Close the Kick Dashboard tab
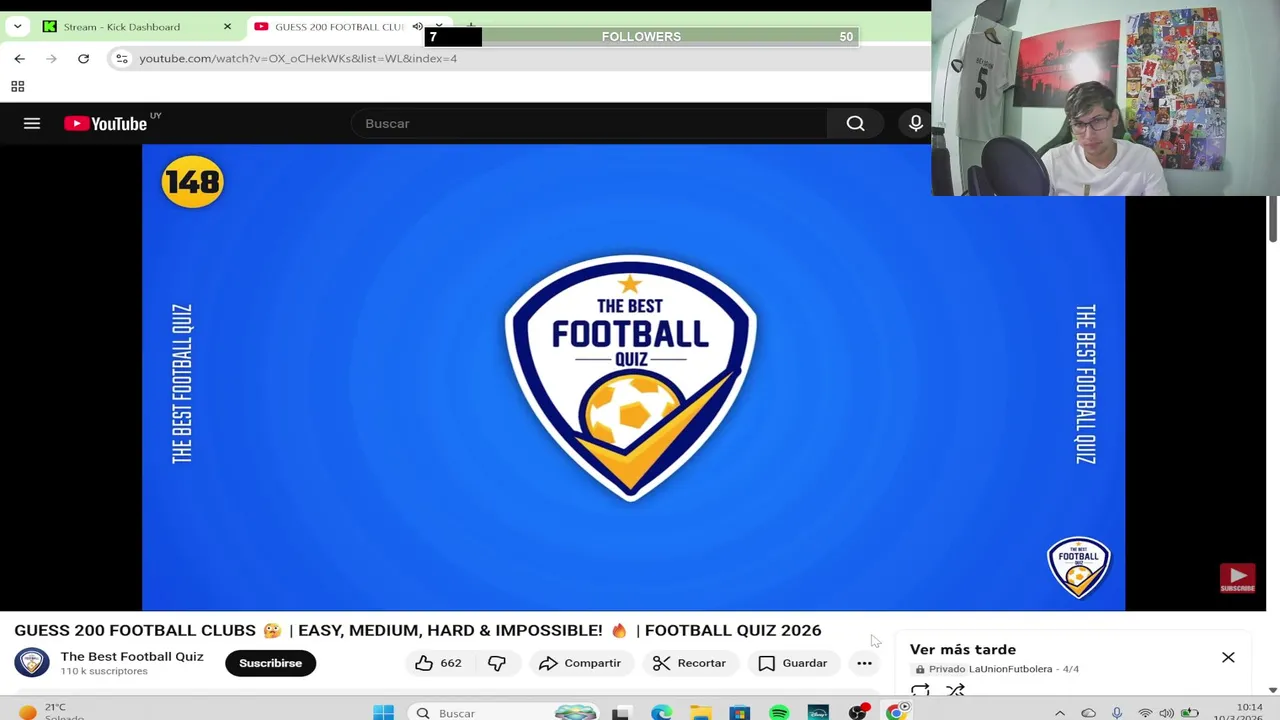 tap(227, 27)
